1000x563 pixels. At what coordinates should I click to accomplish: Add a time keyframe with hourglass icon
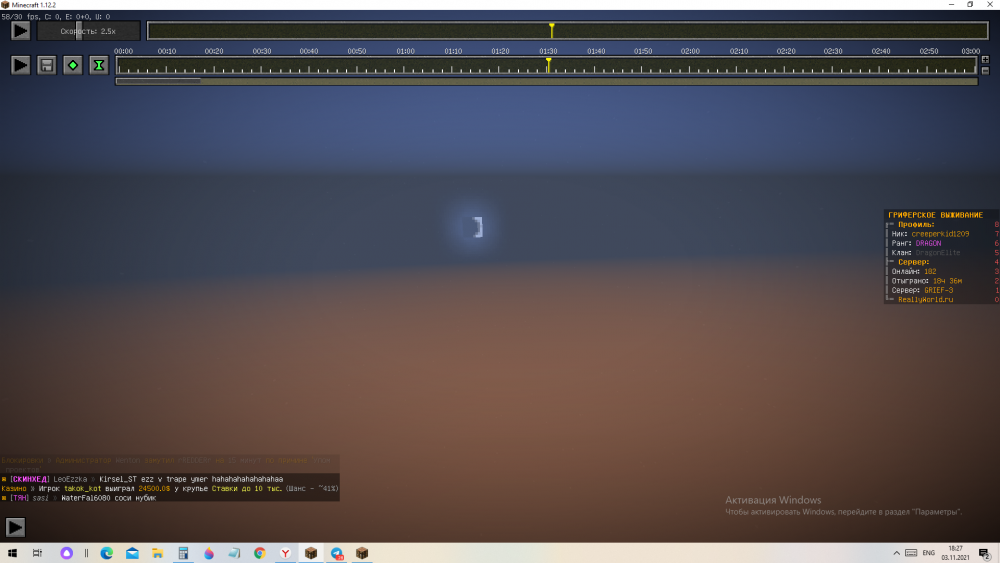[x=99, y=65]
